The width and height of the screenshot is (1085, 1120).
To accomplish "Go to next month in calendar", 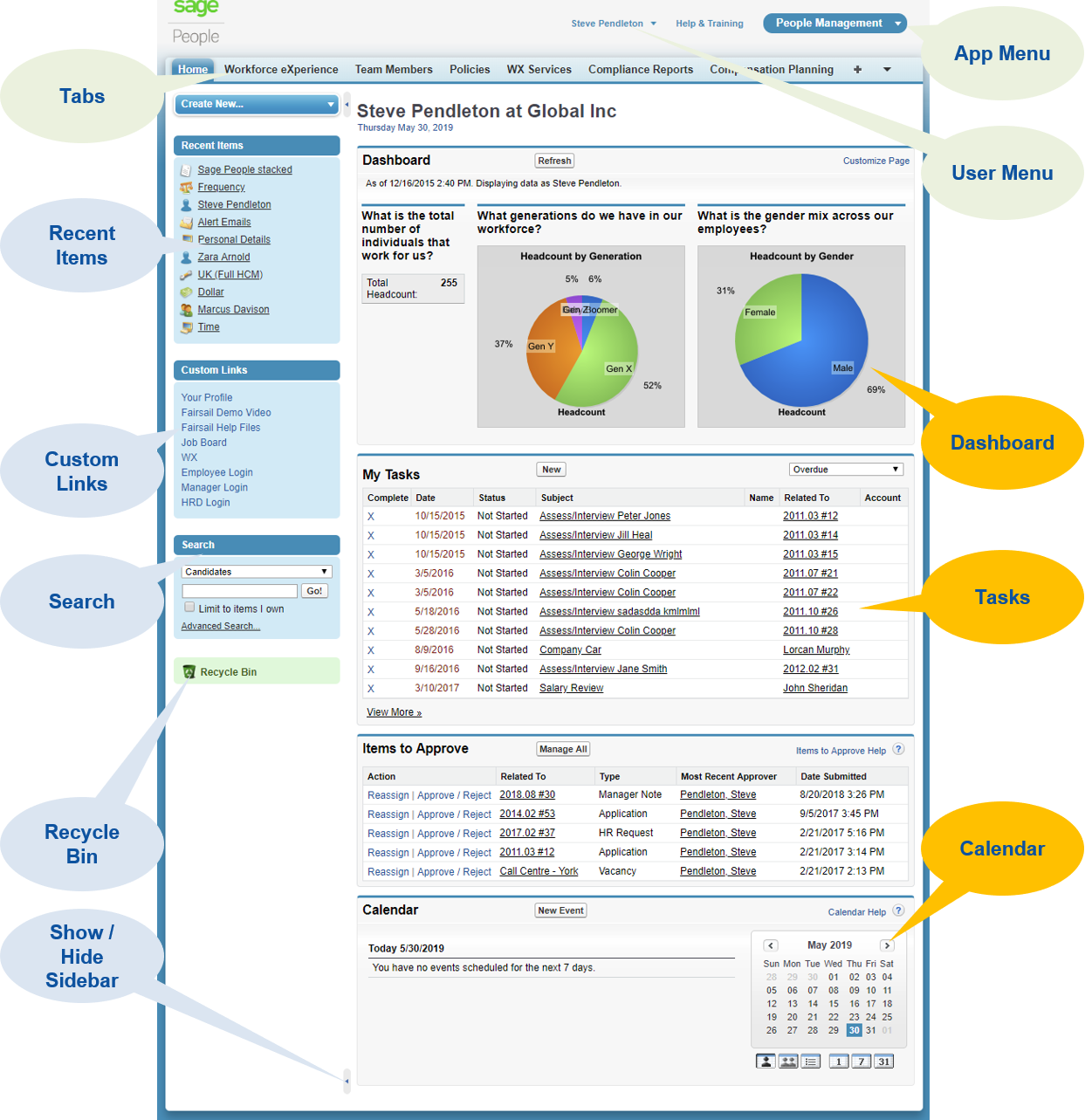I will (887, 945).
